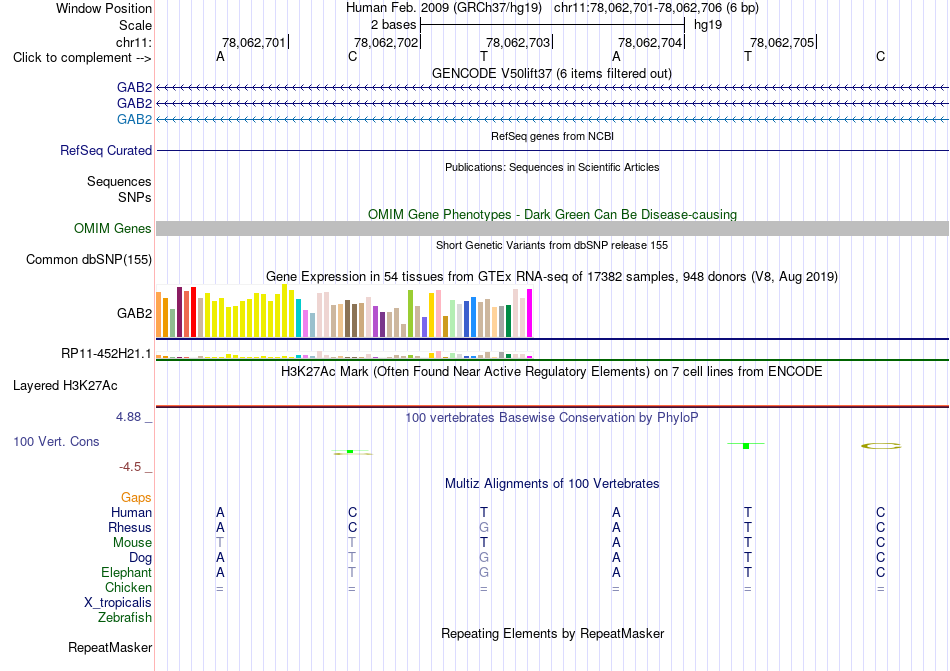Viewport: 950px width, 671px height.
Task: Click the orange Gaps label
Action: [136, 497]
